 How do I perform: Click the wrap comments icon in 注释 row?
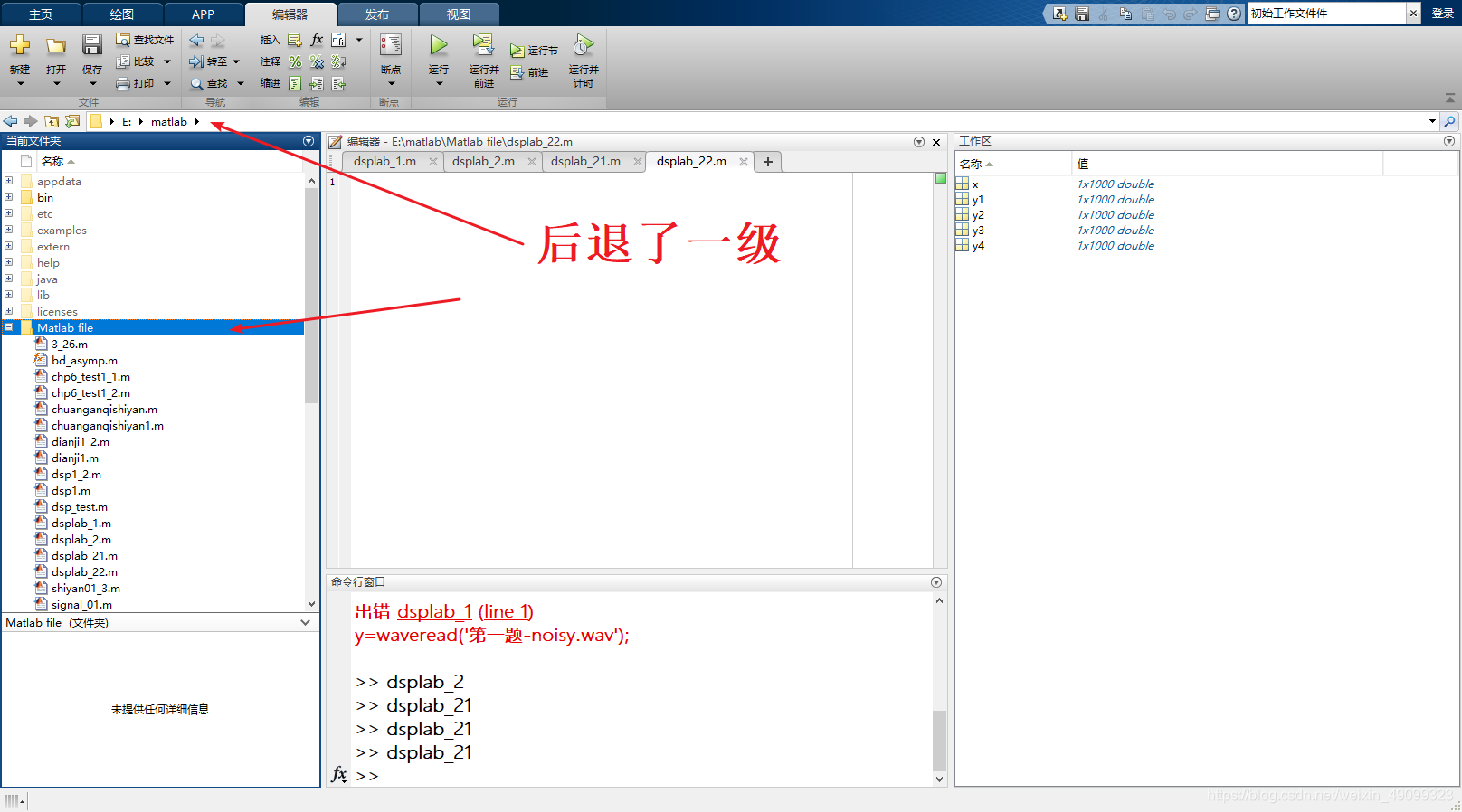[x=338, y=61]
